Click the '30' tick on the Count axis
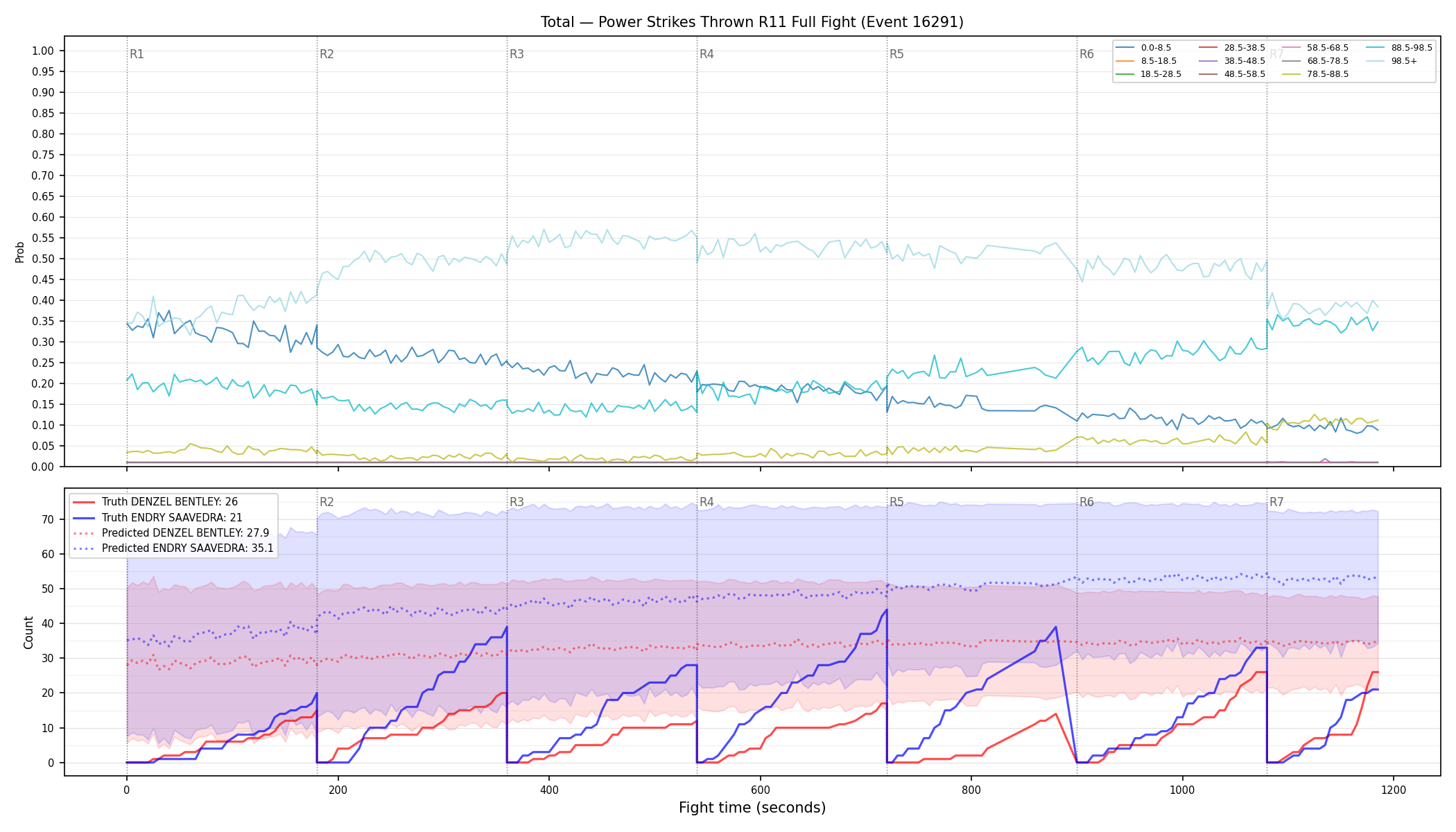The image size is (1456, 832). pyautogui.click(x=48, y=659)
